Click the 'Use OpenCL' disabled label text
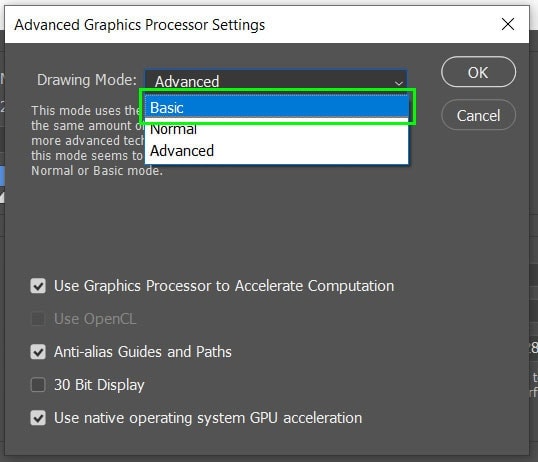The image size is (538, 462). point(95,319)
